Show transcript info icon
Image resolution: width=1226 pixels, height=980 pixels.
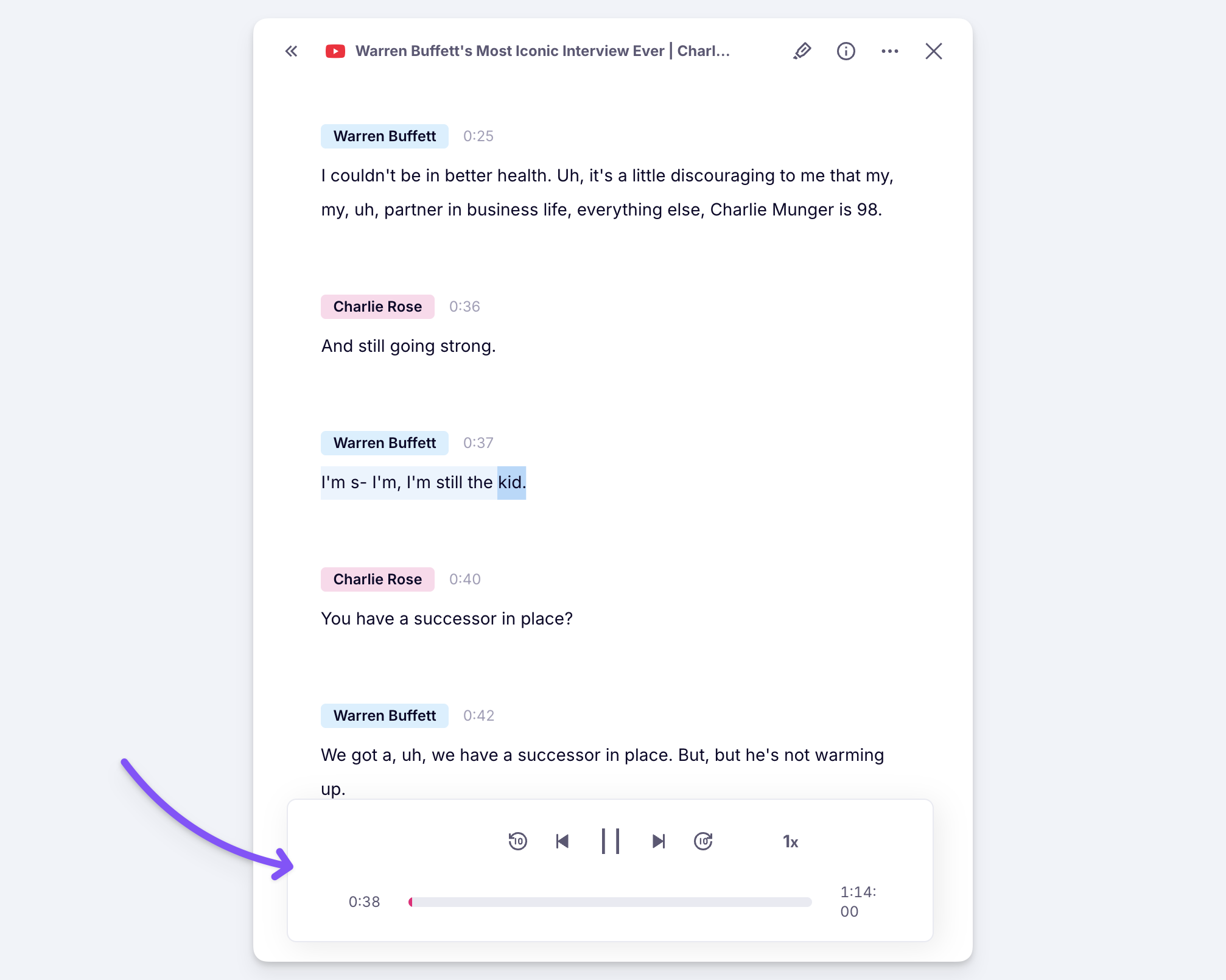[x=846, y=51]
